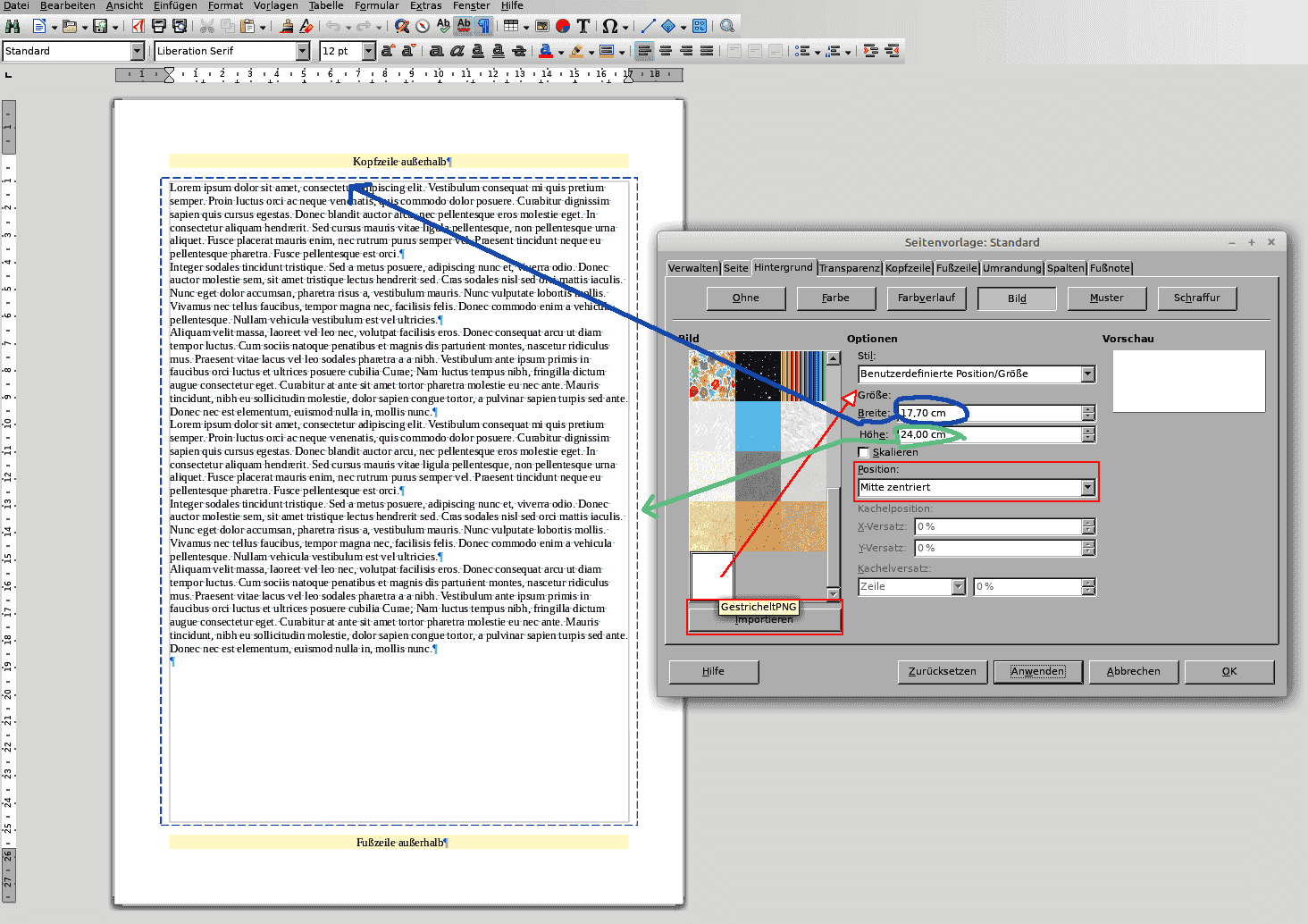Viewport: 1308px width, 924px height.
Task: Toggle automatic spell checking
Action: 464,27
